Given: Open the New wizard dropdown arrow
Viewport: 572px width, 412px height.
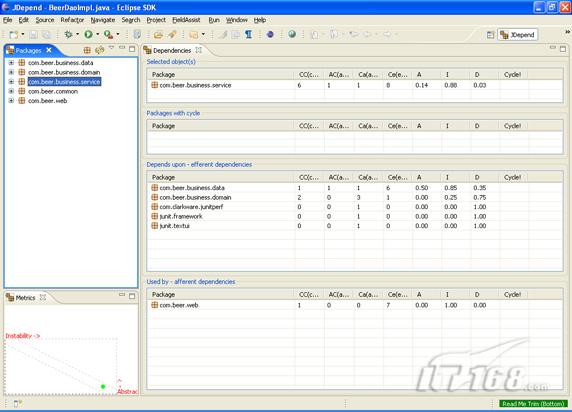Looking at the screenshot, I should point(23,34).
